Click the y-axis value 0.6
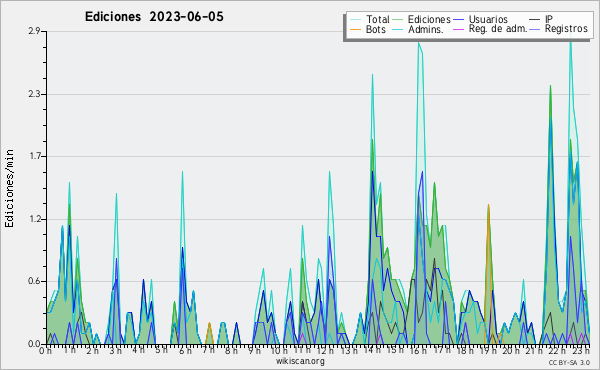This screenshot has width=600, height=370. (x=34, y=281)
